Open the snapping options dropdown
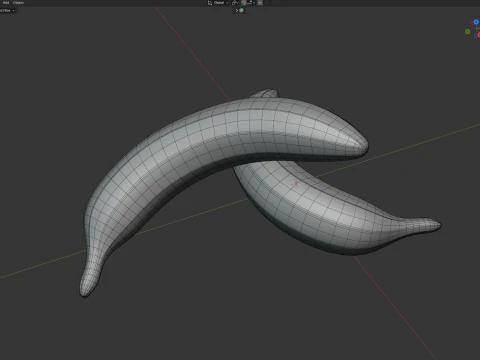Viewport: 480px width, 360px height. point(251,3)
